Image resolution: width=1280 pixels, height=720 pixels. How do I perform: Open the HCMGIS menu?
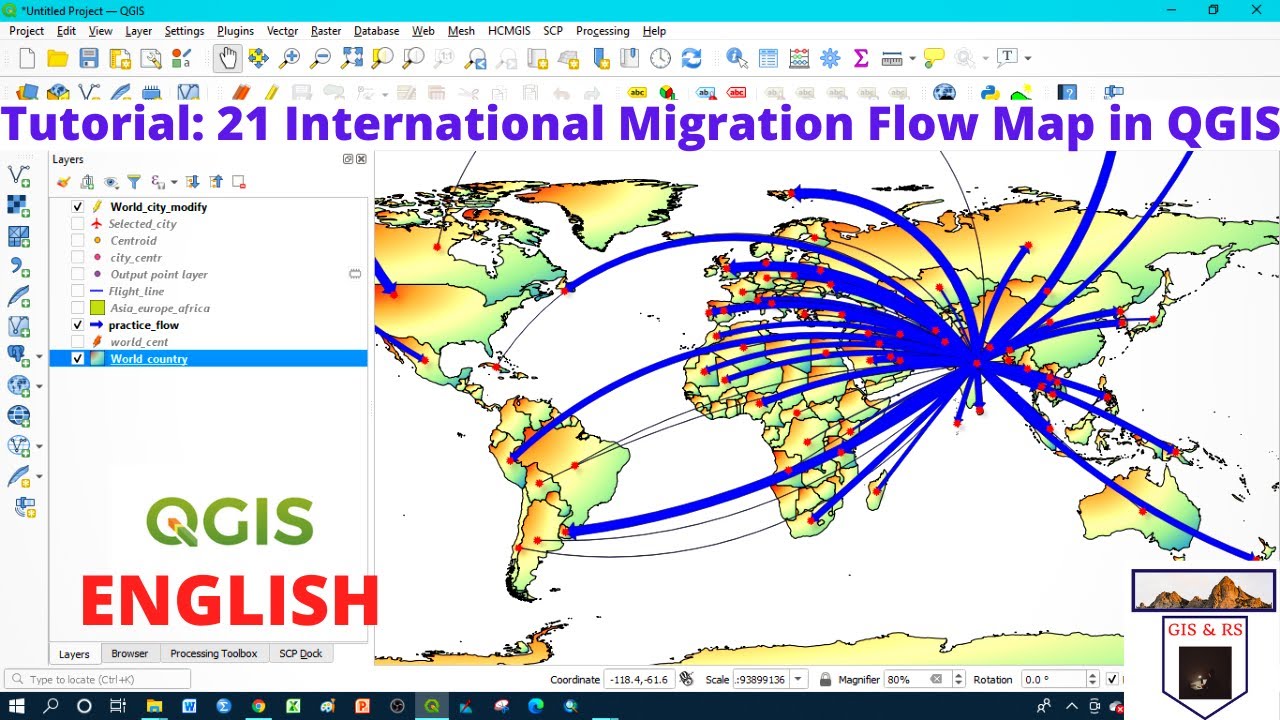(509, 31)
